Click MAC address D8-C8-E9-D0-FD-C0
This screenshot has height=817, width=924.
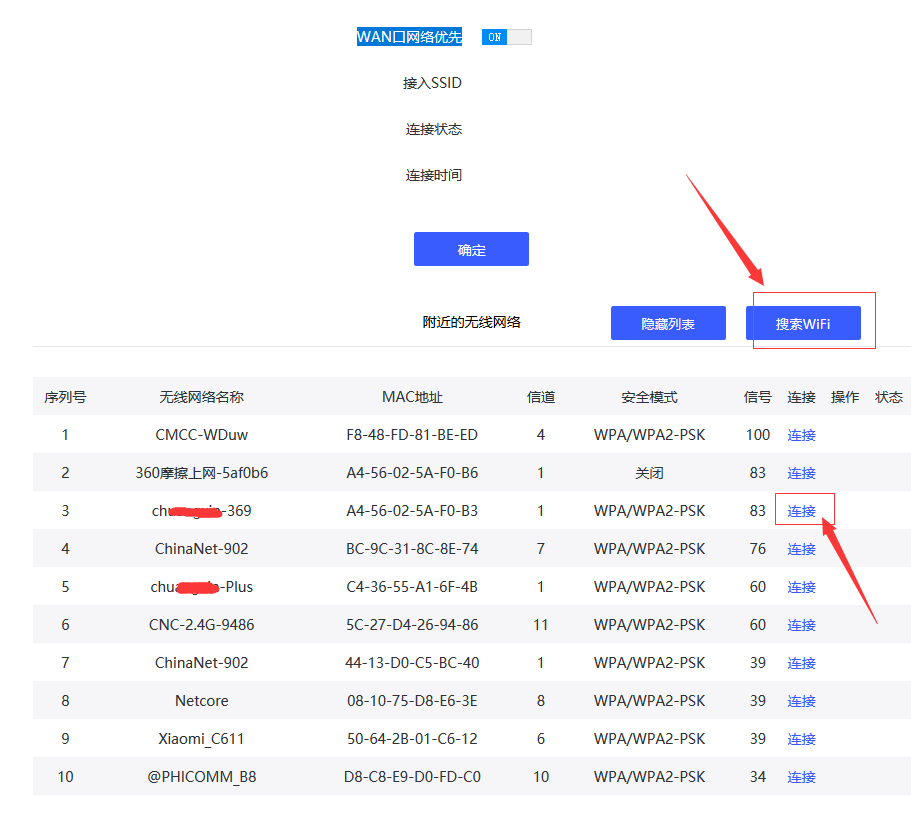tap(412, 777)
